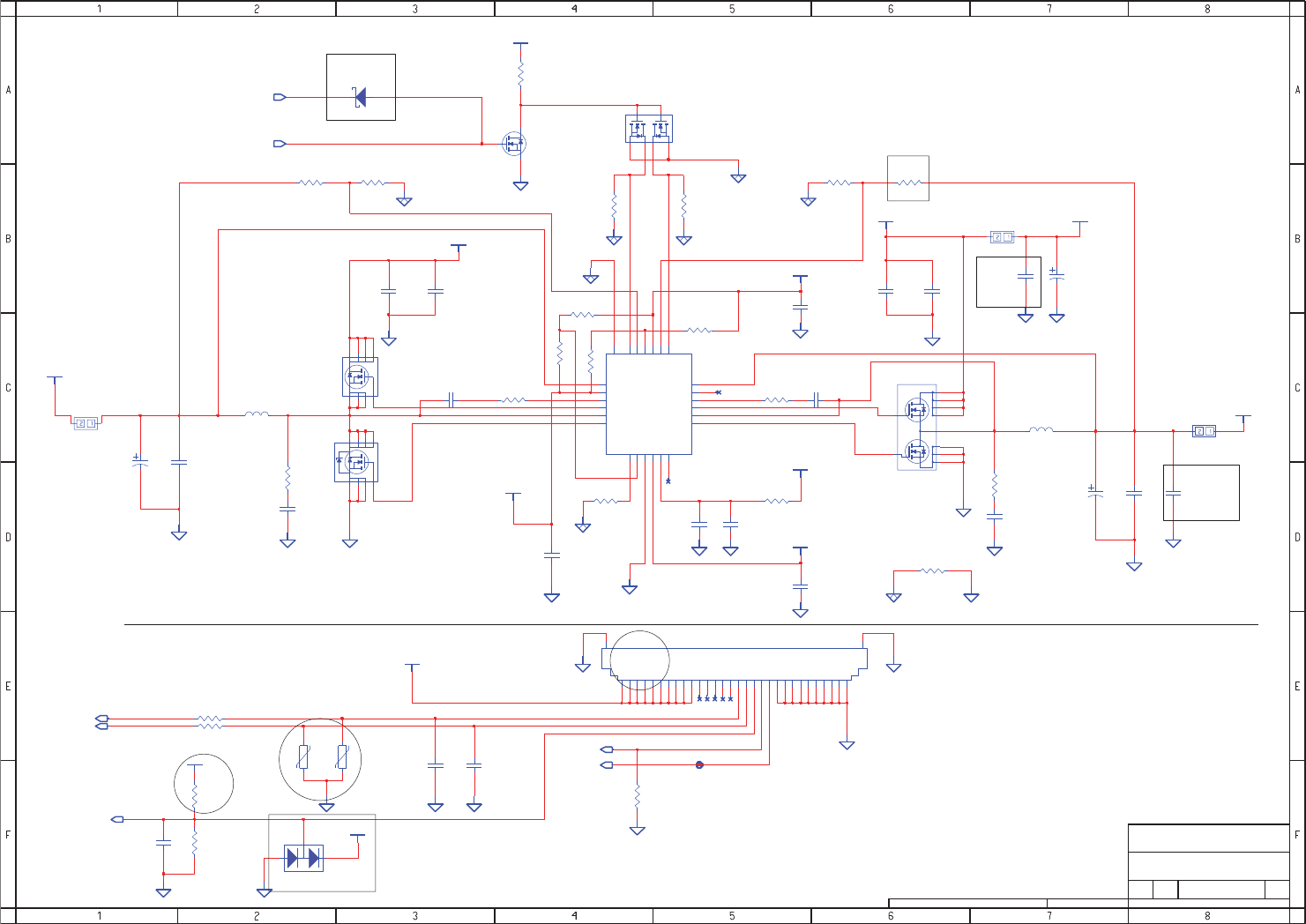
Task: Click the upper MOSFET in zone C3
Action: tap(359, 377)
